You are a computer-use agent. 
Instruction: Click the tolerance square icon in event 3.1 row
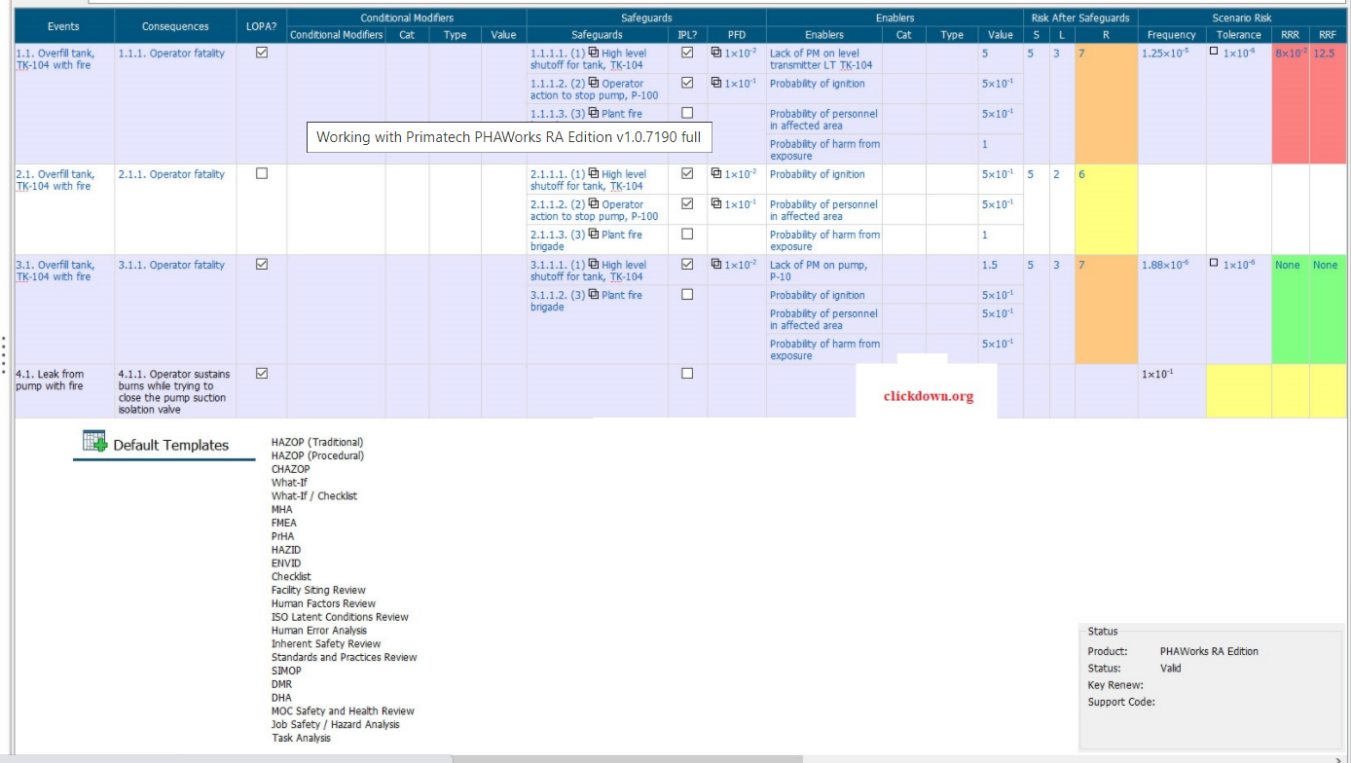pos(1214,264)
